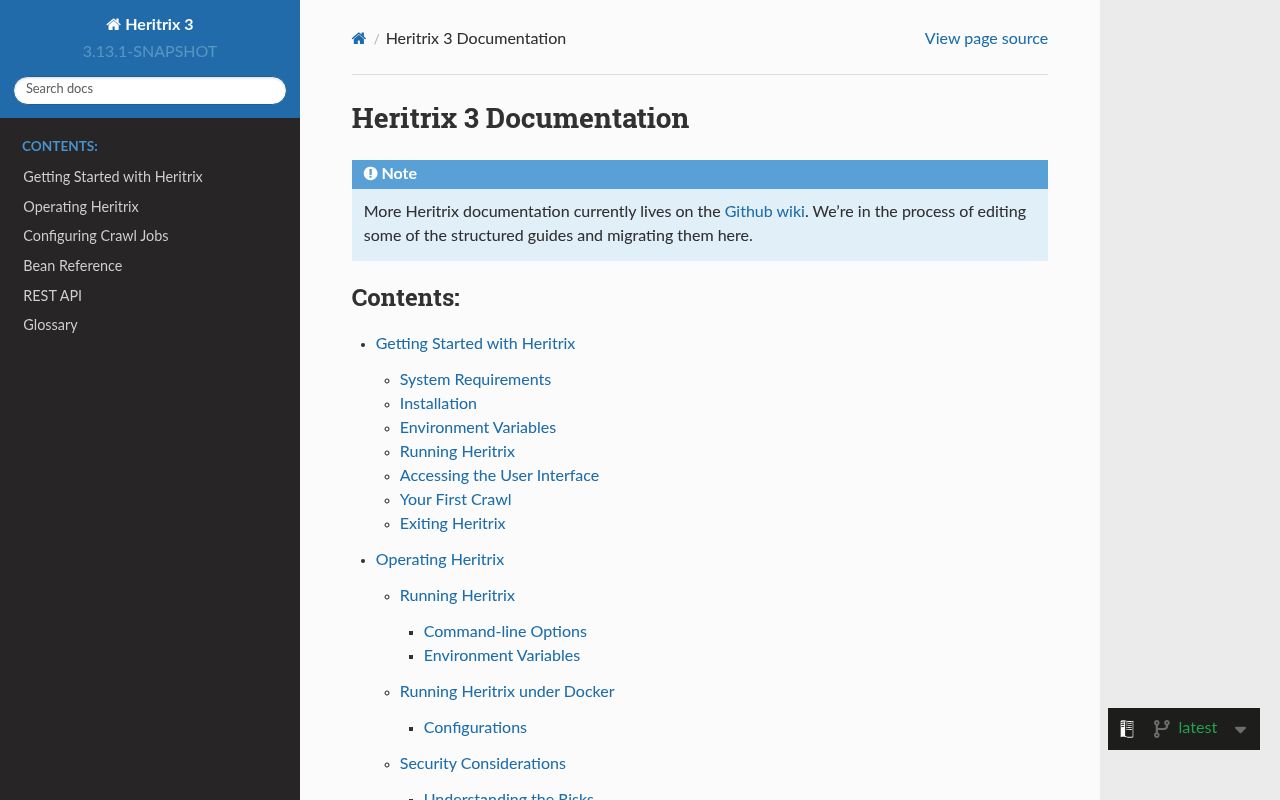Open Operating Heritrix contents link
This screenshot has height=800, width=1280.
point(440,560)
